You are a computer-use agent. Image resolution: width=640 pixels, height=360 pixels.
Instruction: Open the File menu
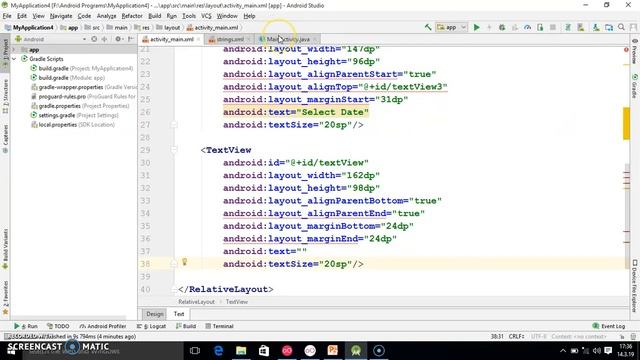click(x=7, y=16)
